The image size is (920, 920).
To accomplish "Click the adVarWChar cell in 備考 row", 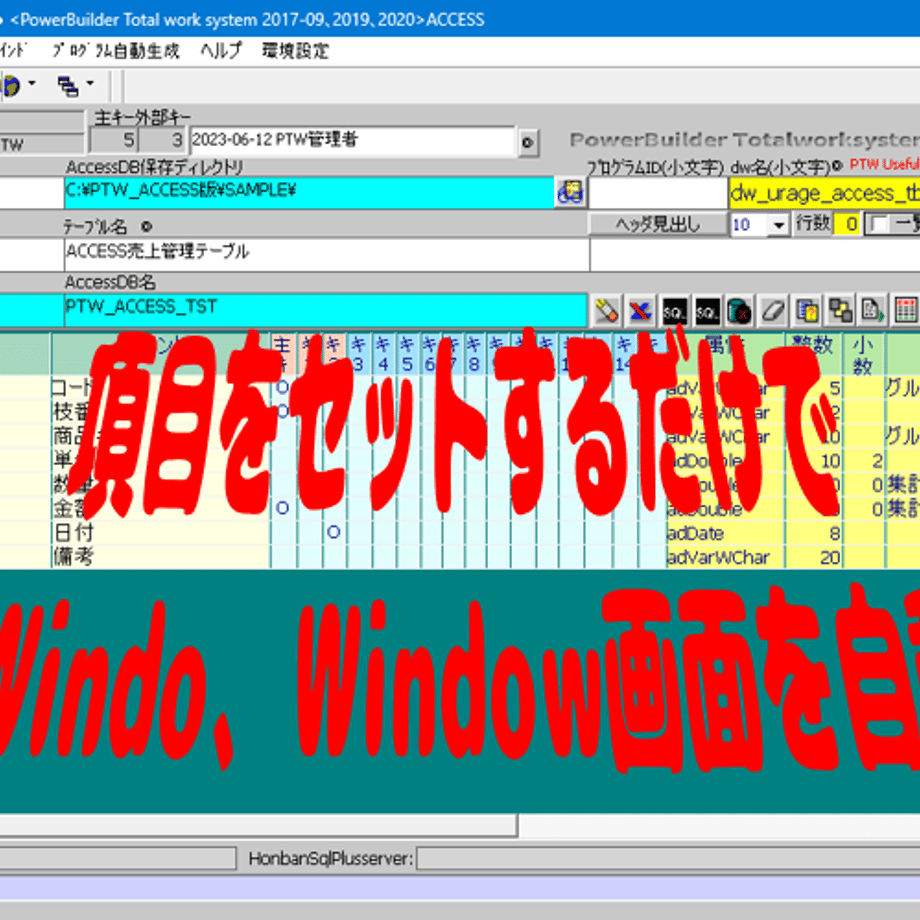I will pyautogui.click(x=725, y=557).
